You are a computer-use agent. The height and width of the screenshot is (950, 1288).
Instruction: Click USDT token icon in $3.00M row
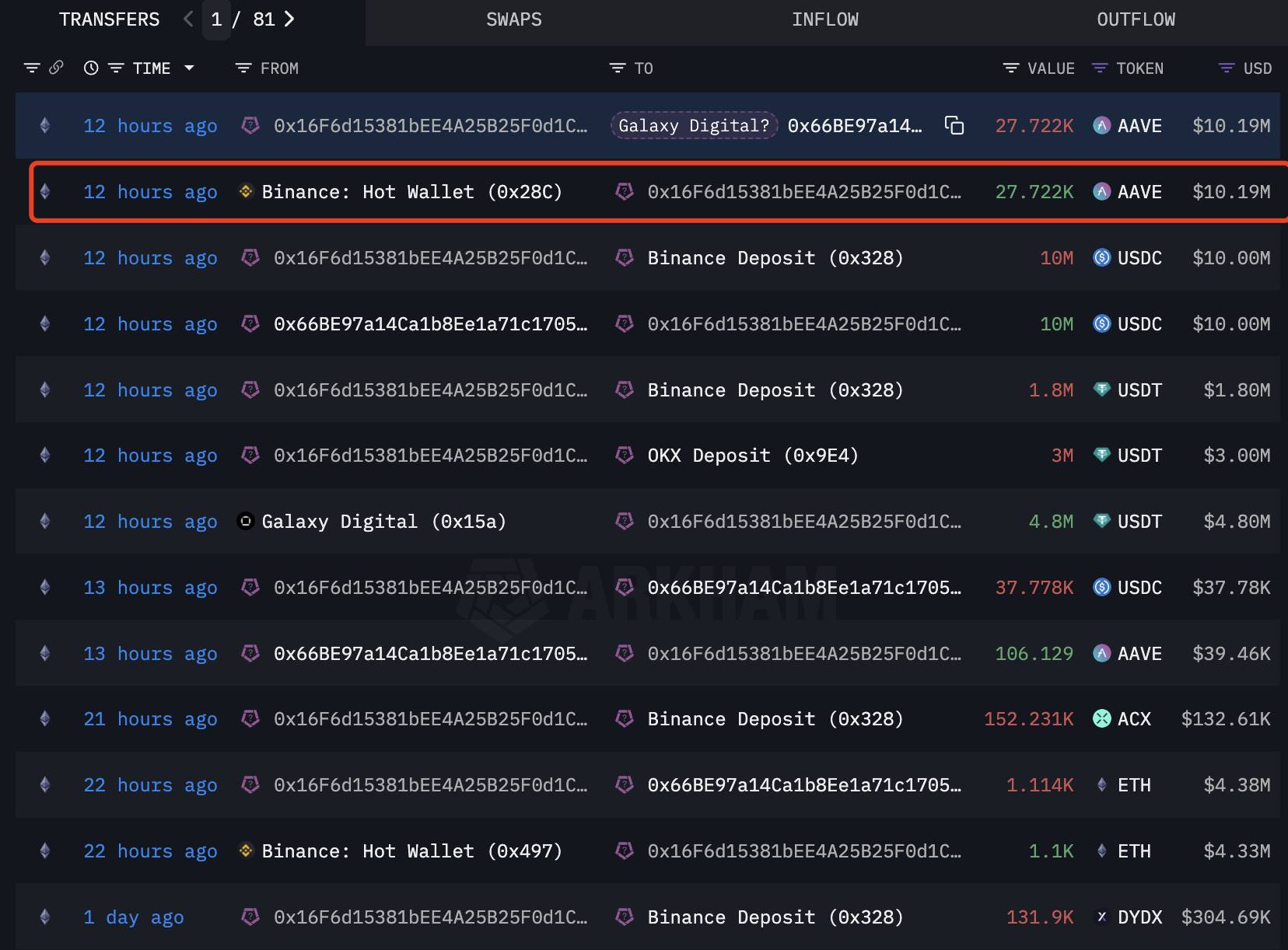[x=1102, y=456]
